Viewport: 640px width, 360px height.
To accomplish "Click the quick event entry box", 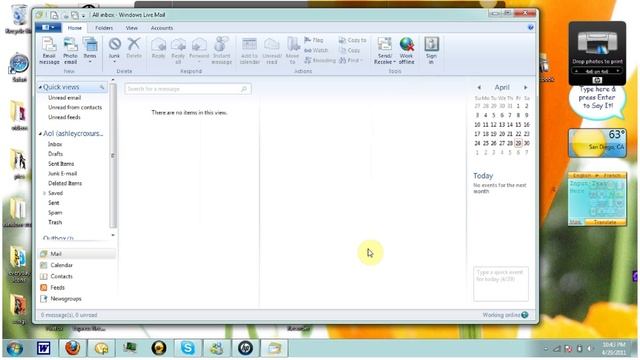I will (501, 284).
